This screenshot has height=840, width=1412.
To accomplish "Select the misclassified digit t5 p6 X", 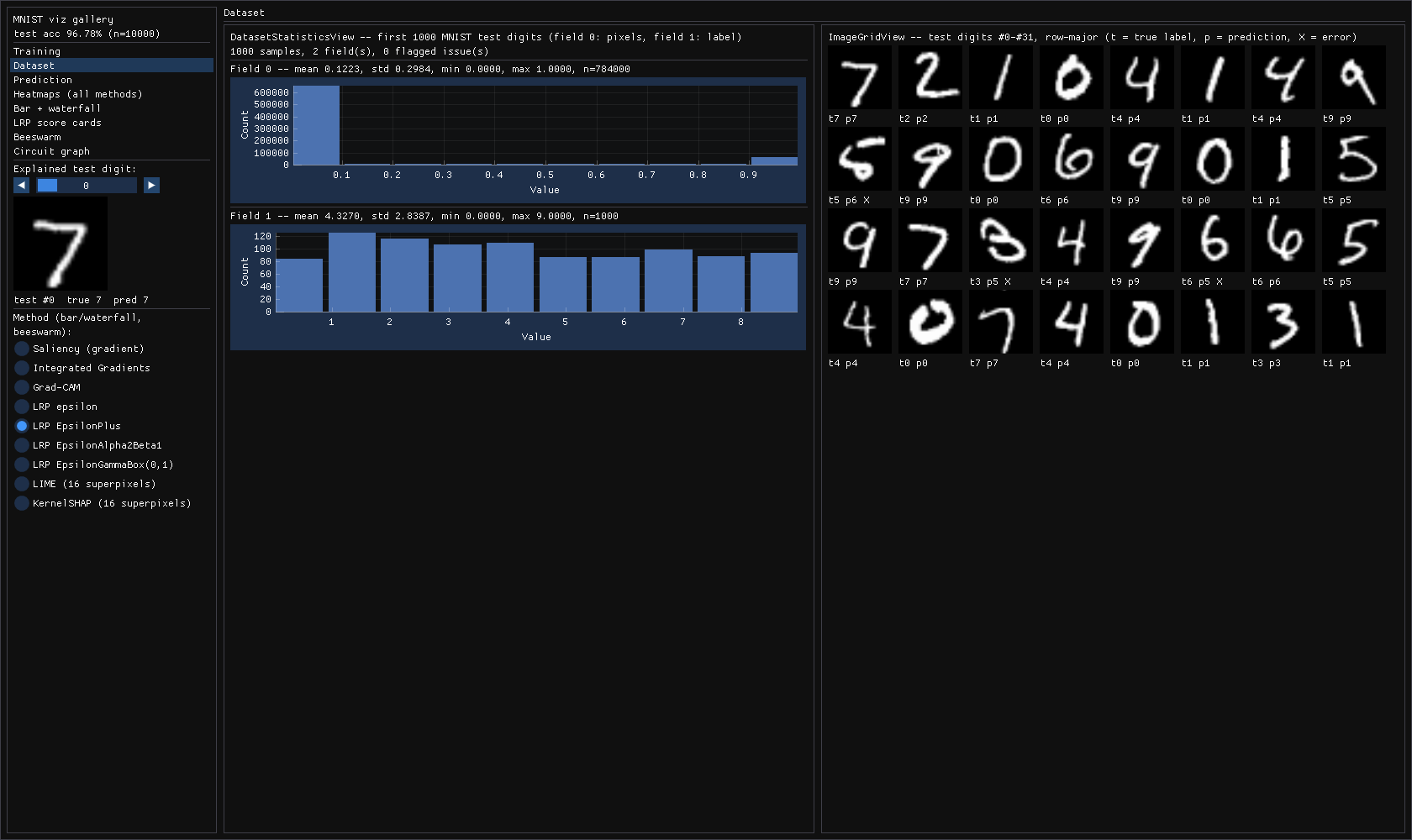I will (860, 159).
